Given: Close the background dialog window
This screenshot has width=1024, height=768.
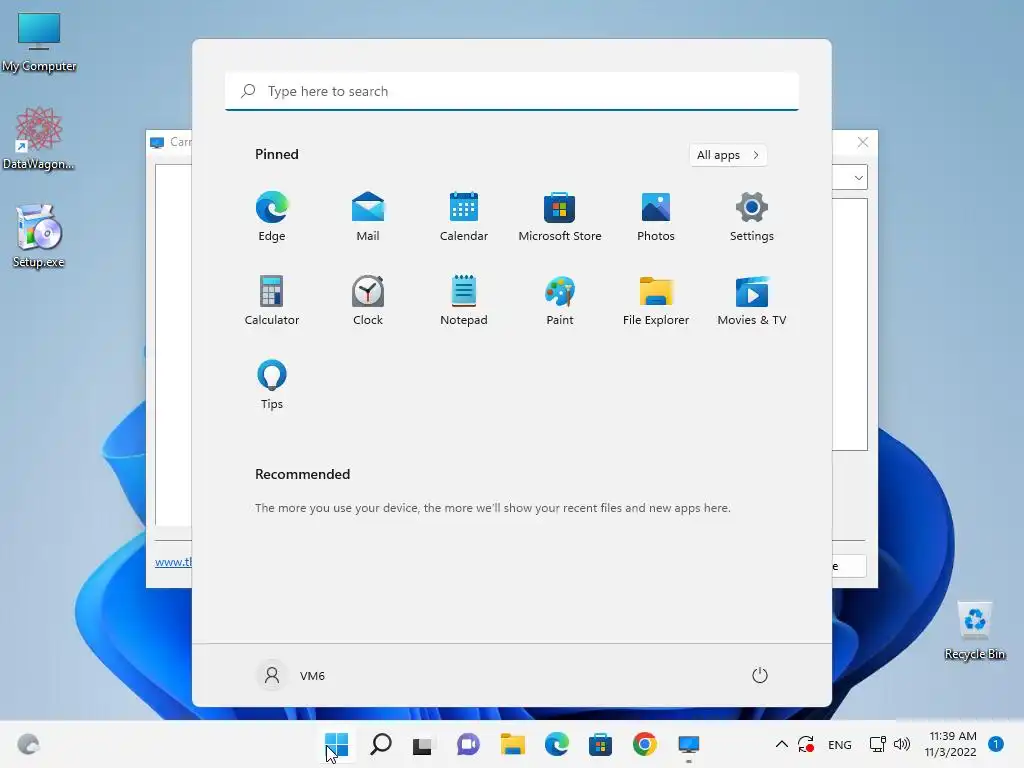Looking at the screenshot, I should 863,142.
